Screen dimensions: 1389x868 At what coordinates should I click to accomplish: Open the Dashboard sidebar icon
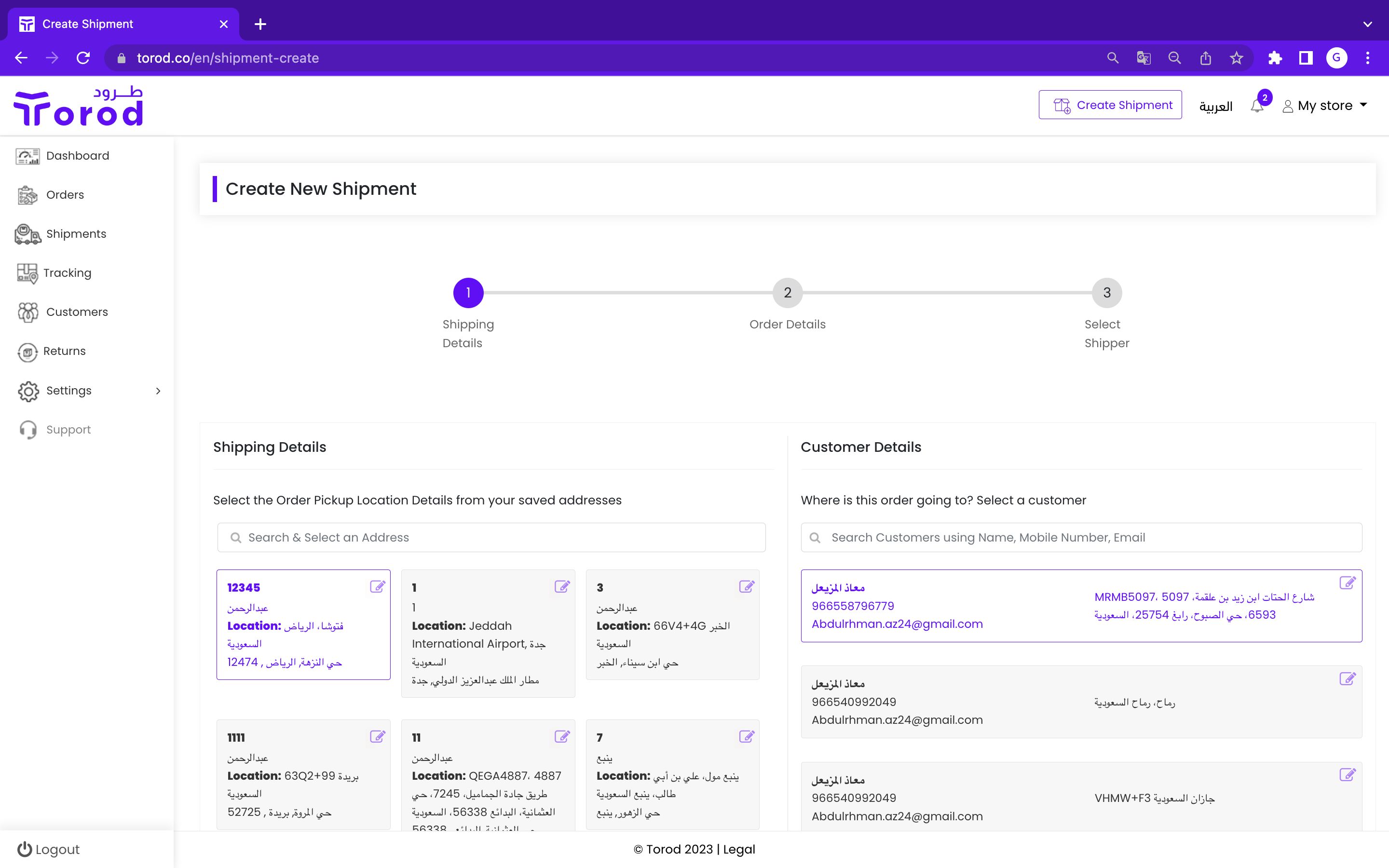(27, 156)
